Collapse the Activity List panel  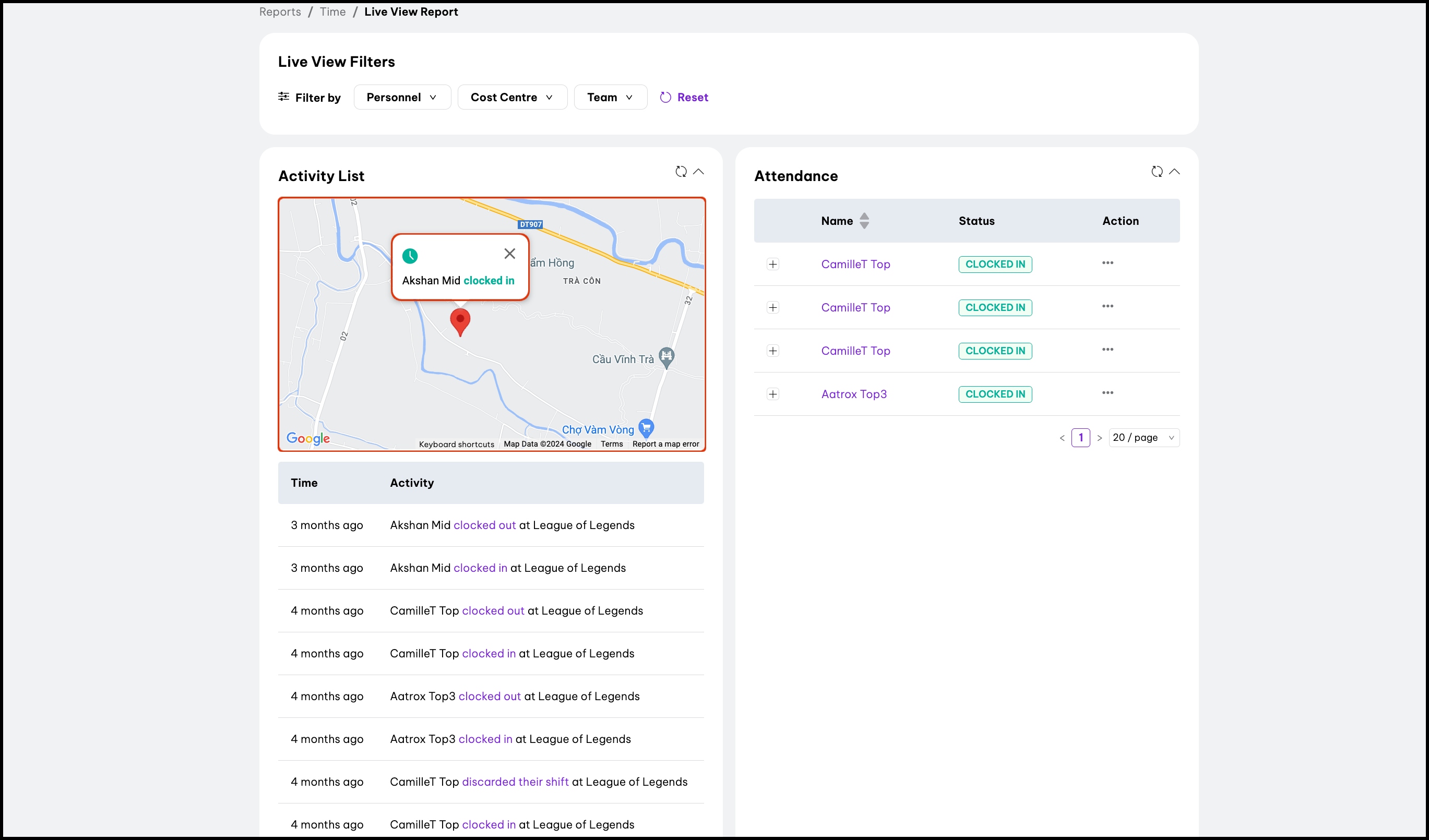699,171
